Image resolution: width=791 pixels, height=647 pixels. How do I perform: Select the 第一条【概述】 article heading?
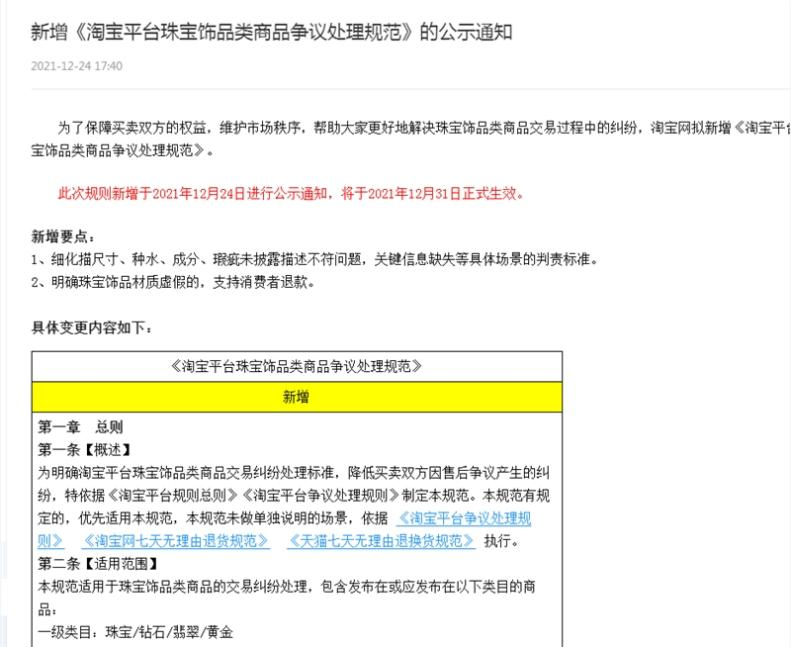pos(85,449)
